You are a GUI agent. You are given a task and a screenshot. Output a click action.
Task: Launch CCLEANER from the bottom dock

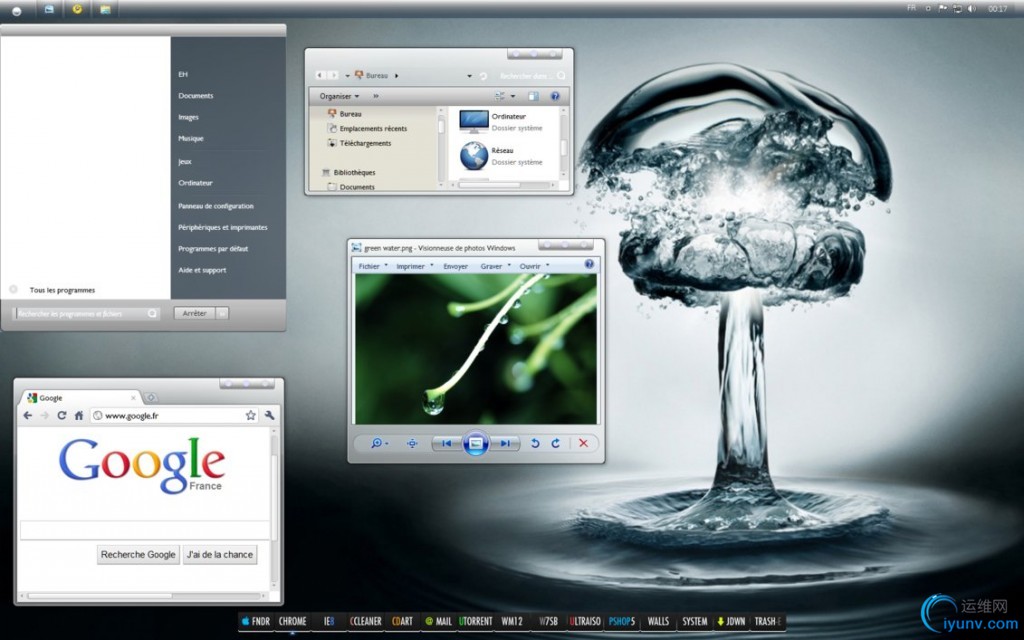(x=366, y=621)
